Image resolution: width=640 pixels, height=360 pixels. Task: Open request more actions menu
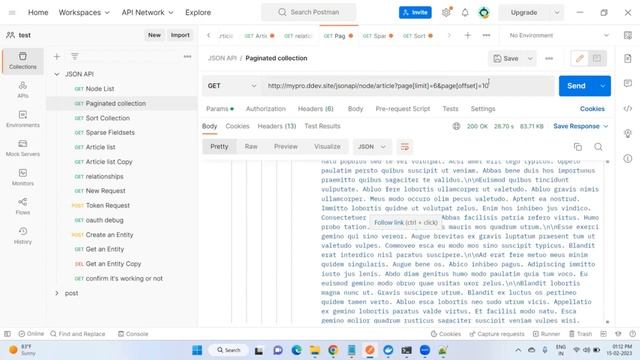(549, 58)
